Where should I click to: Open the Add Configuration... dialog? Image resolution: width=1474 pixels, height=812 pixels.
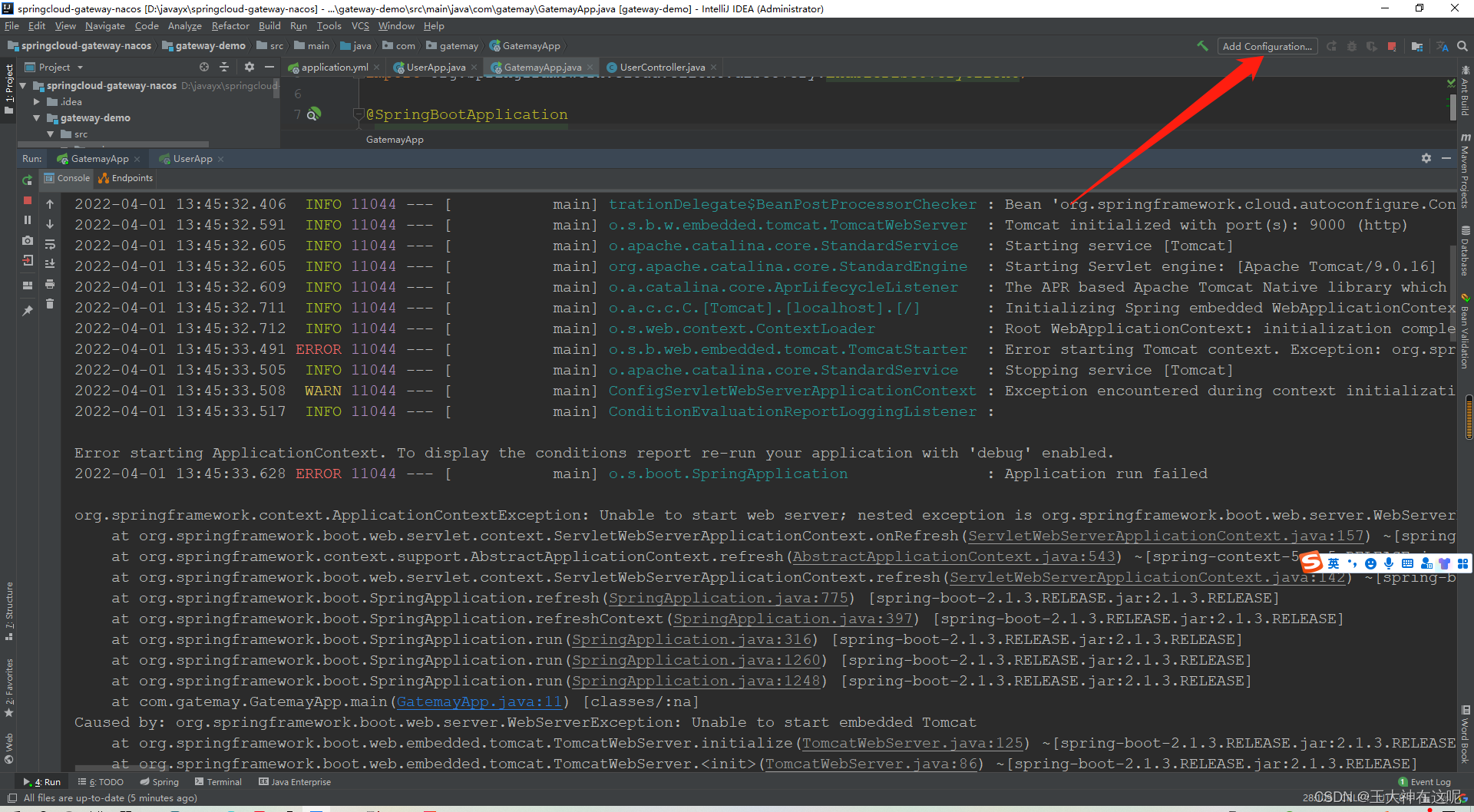coord(1267,46)
